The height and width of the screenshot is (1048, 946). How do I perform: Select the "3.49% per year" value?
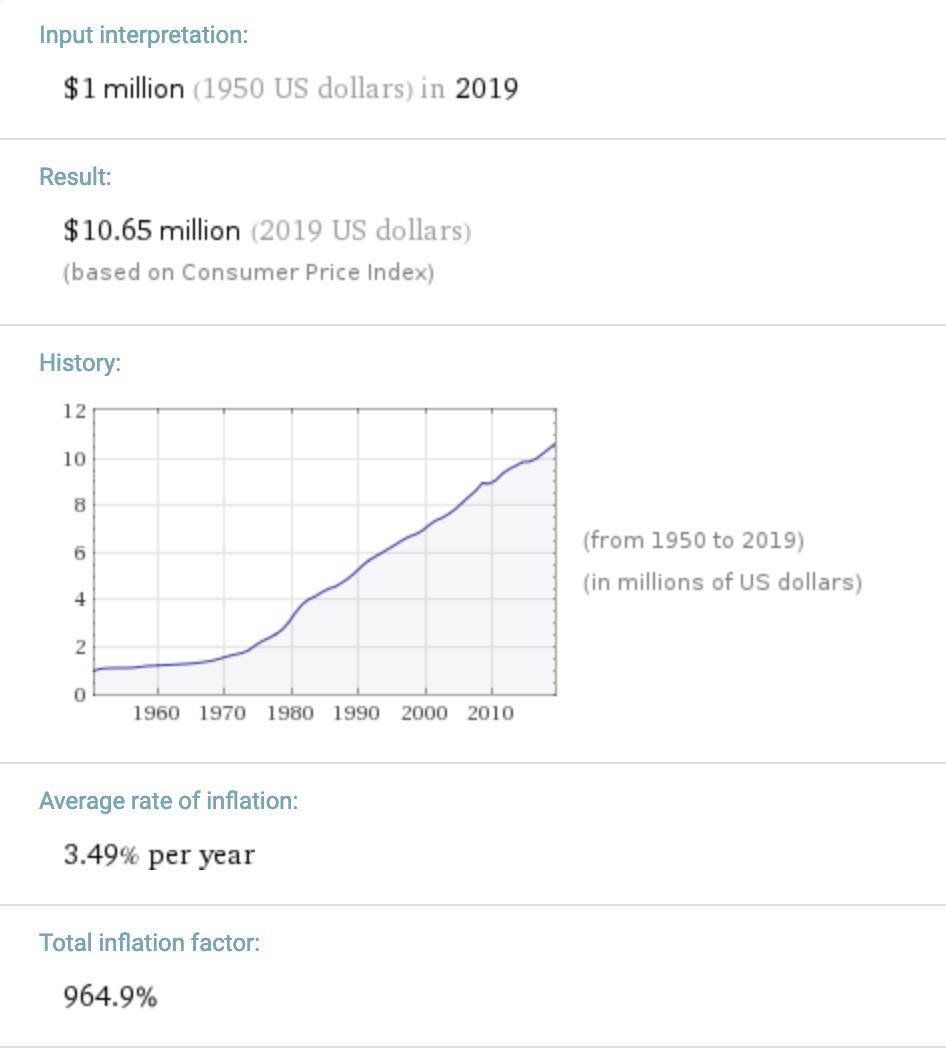(x=159, y=856)
